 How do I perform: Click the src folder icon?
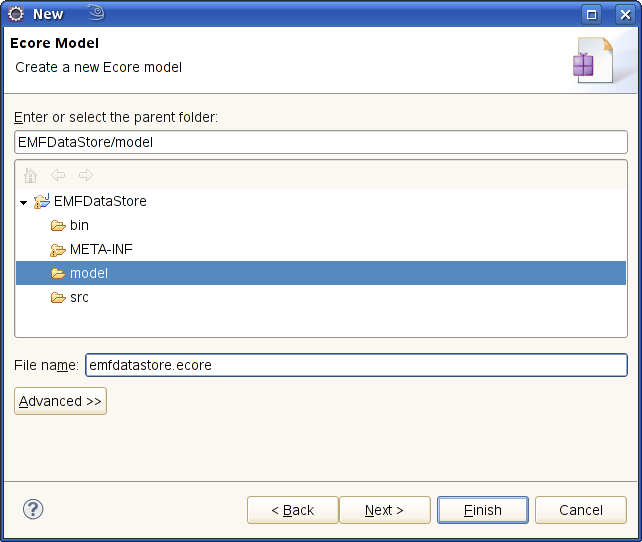coord(58,297)
